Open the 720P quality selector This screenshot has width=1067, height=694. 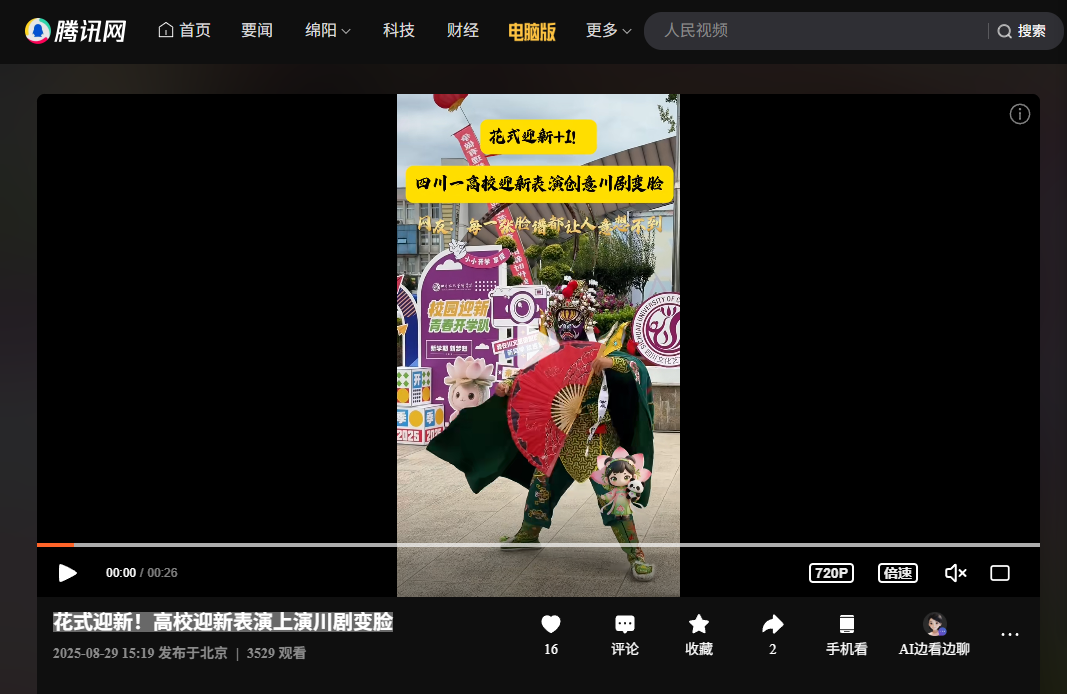point(831,573)
